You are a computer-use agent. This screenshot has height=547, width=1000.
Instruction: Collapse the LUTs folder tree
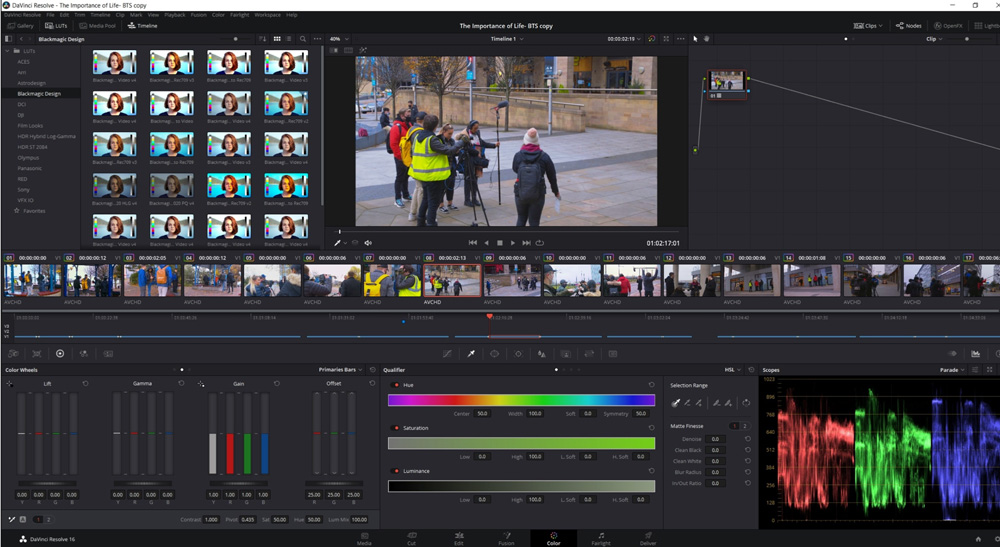pos(7,50)
